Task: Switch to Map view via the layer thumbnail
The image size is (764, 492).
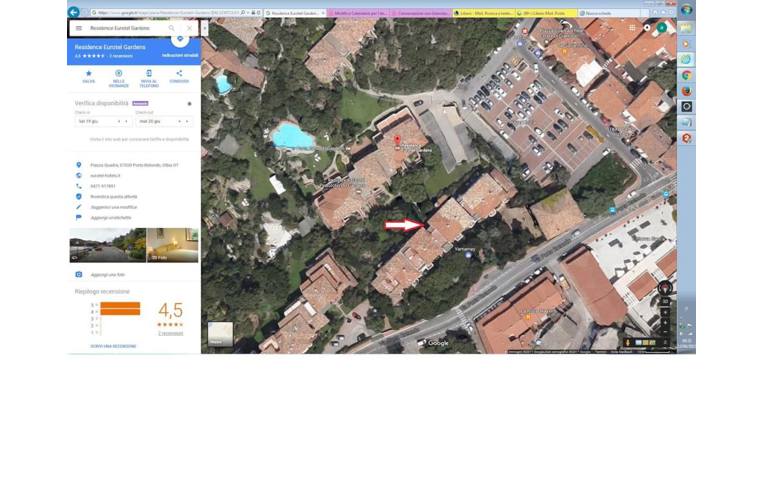Action: (x=220, y=334)
